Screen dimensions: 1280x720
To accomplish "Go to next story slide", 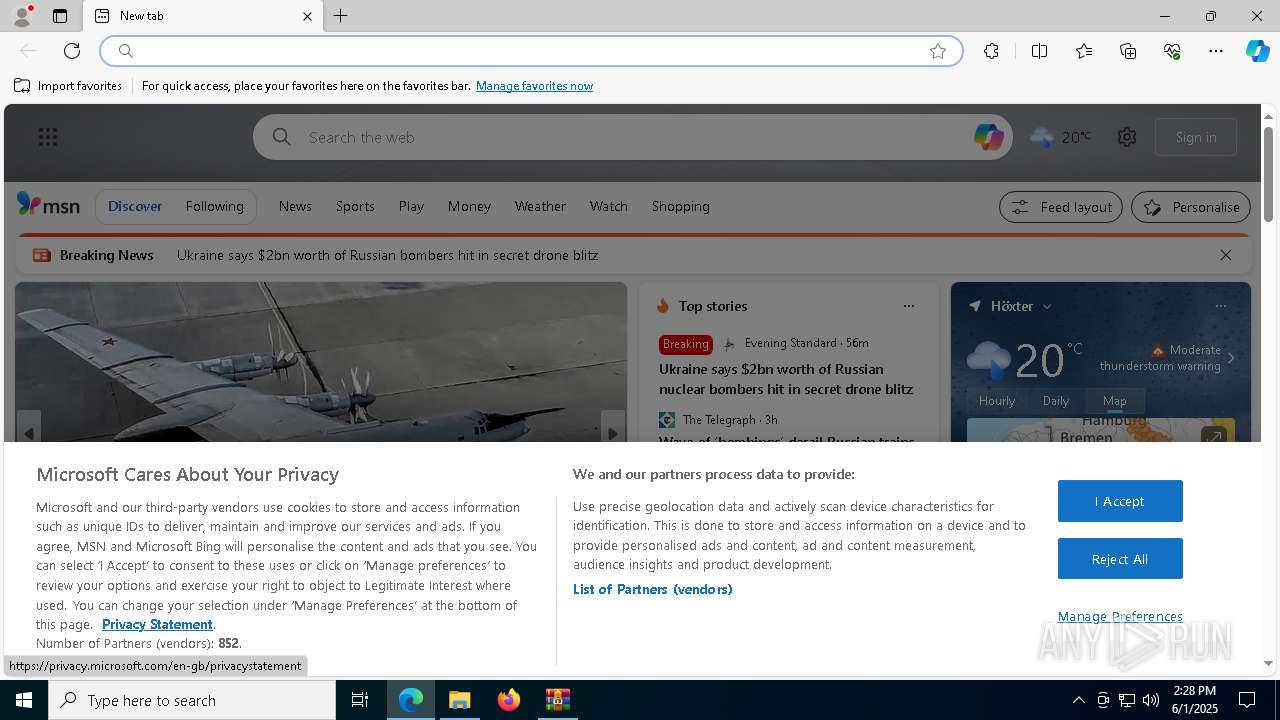I will [613, 432].
